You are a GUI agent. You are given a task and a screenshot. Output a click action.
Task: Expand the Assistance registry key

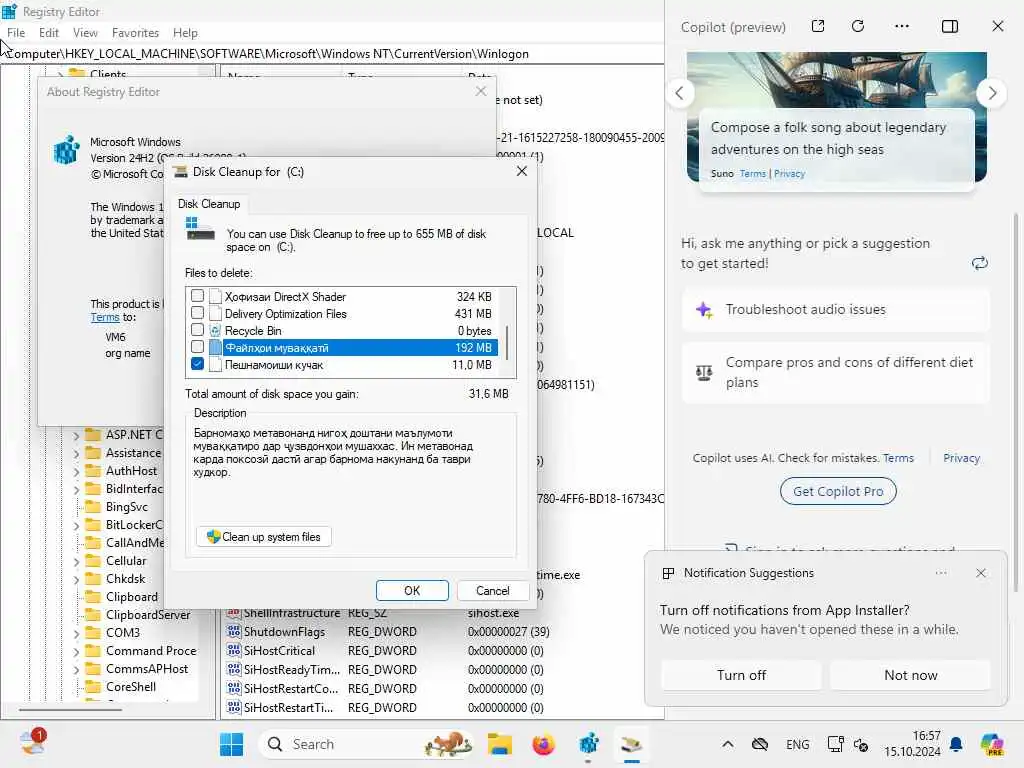tap(76, 453)
